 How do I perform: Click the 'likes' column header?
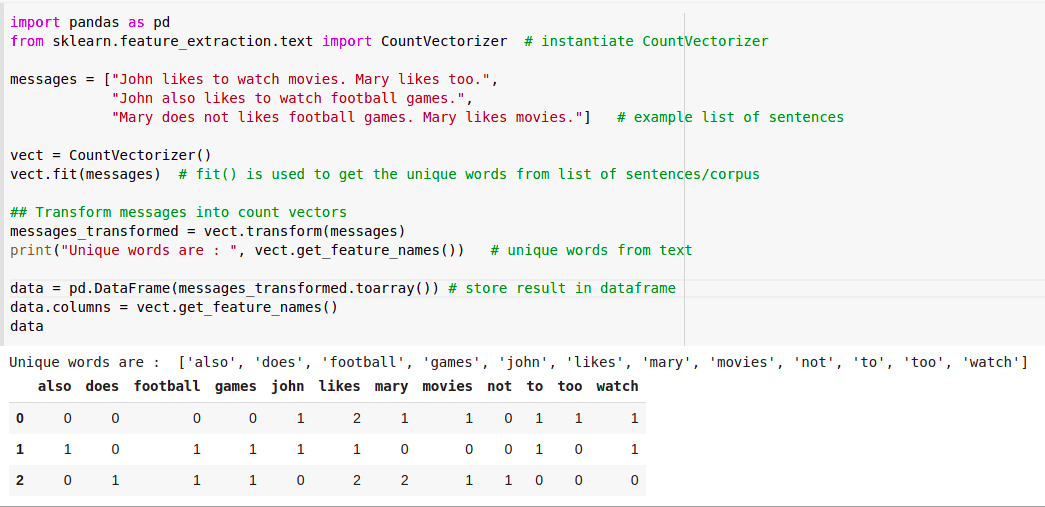point(339,386)
